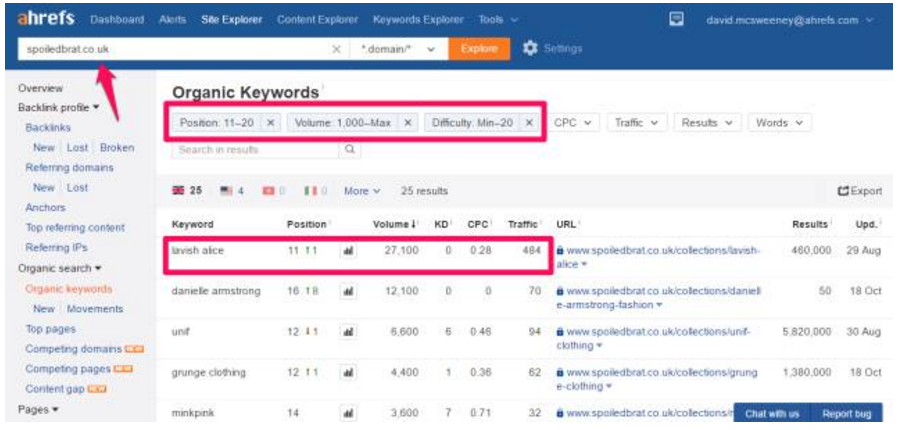Screen dimensions: 898x430
Task: Sort by the KD column header
Action: (441, 224)
